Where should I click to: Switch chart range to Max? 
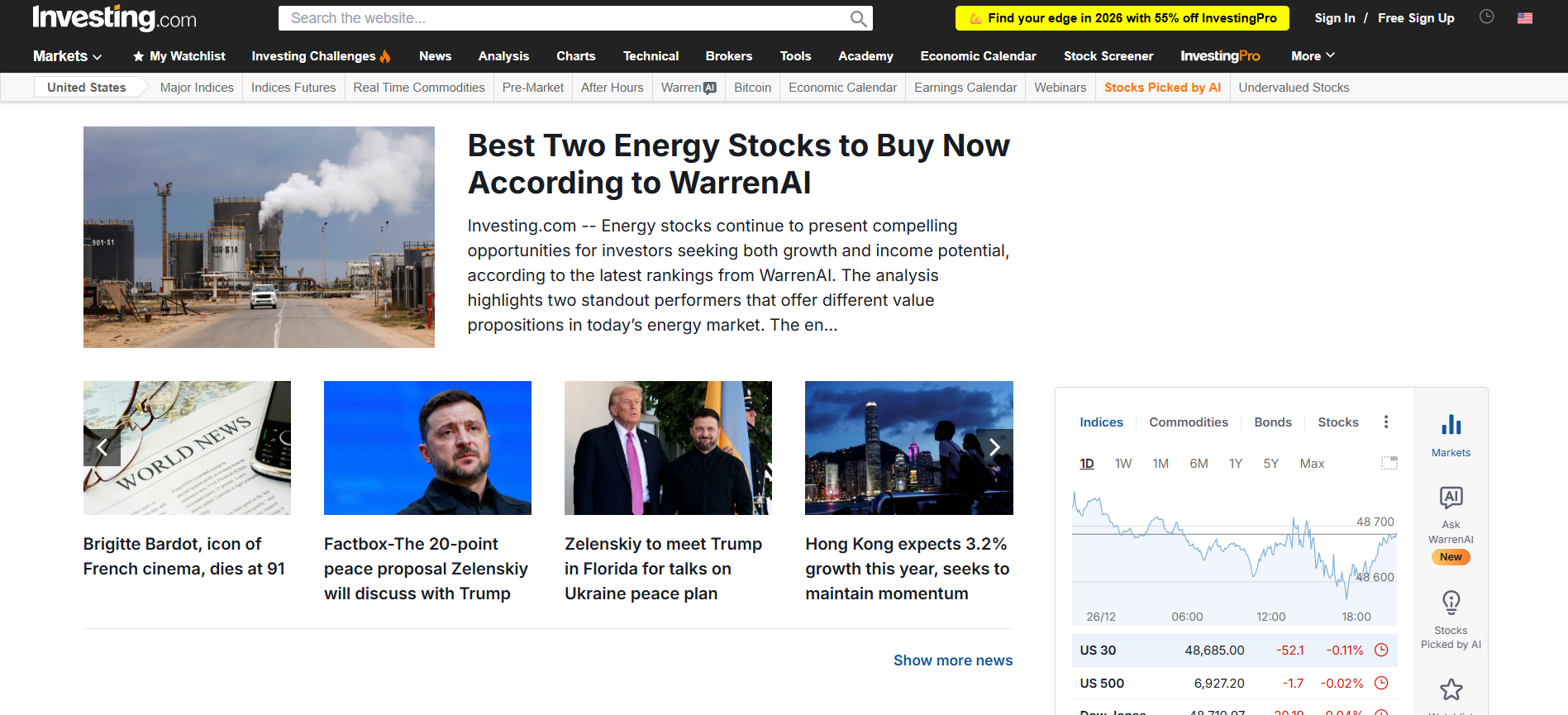pos(1311,464)
